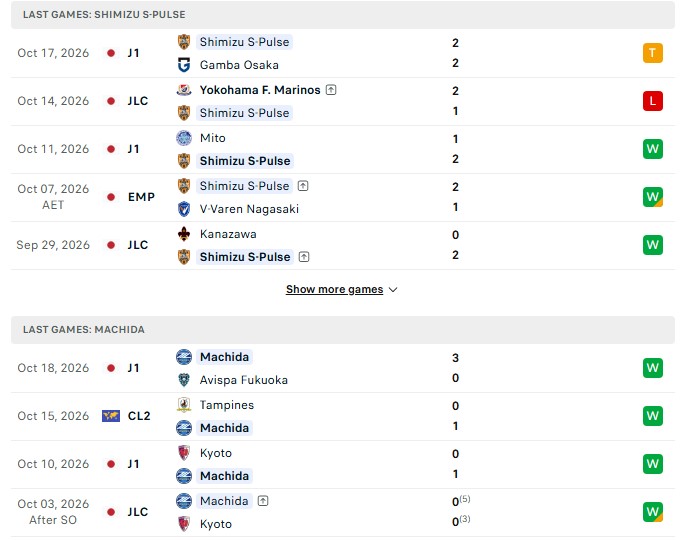
Task: Click the red L result badge
Action: coord(653,101)
